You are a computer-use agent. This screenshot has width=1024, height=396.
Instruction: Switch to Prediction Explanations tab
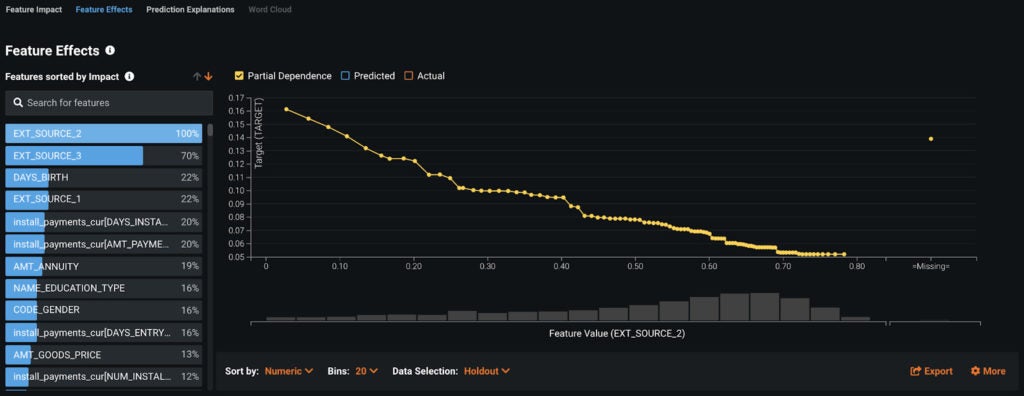[190, 10]
